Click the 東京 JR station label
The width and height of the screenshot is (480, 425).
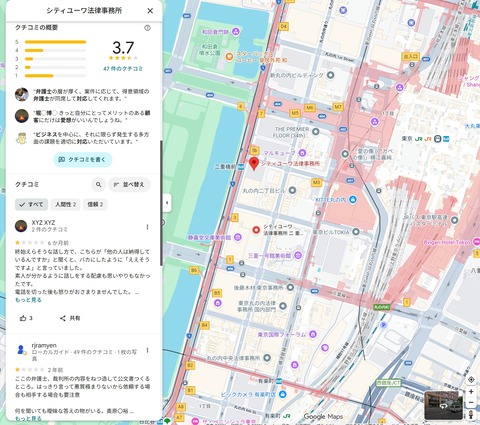coord(407,138)
